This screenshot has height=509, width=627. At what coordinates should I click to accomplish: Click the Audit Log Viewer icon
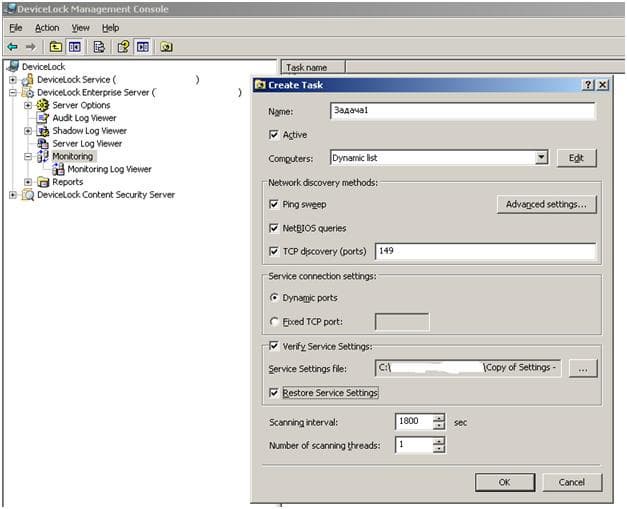coord(43,118)
